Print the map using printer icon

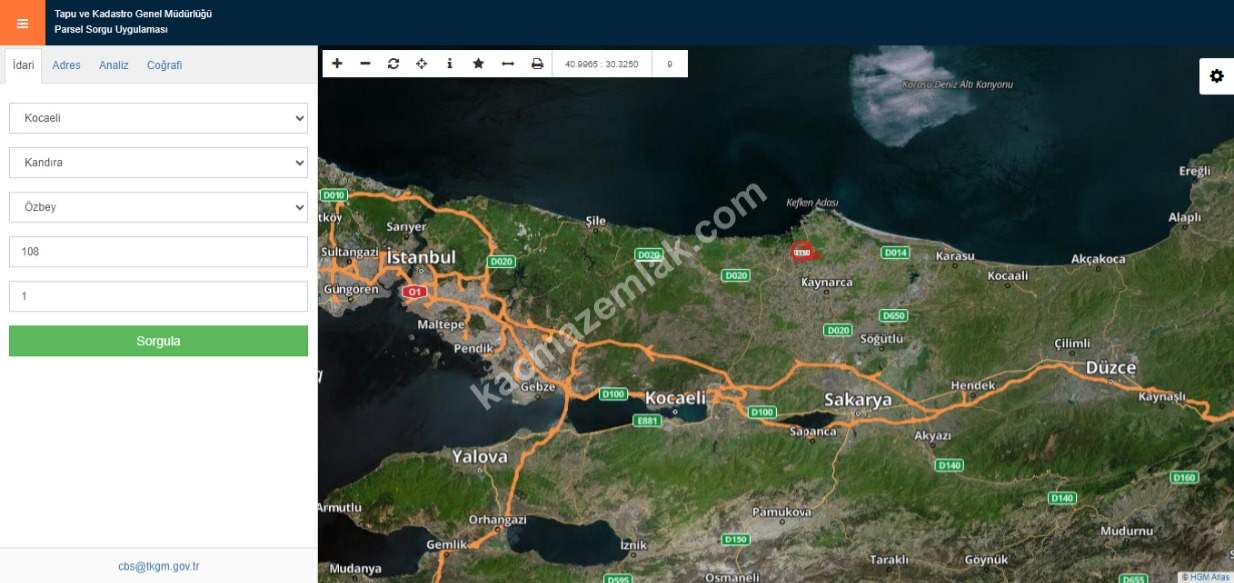(537, 64)
